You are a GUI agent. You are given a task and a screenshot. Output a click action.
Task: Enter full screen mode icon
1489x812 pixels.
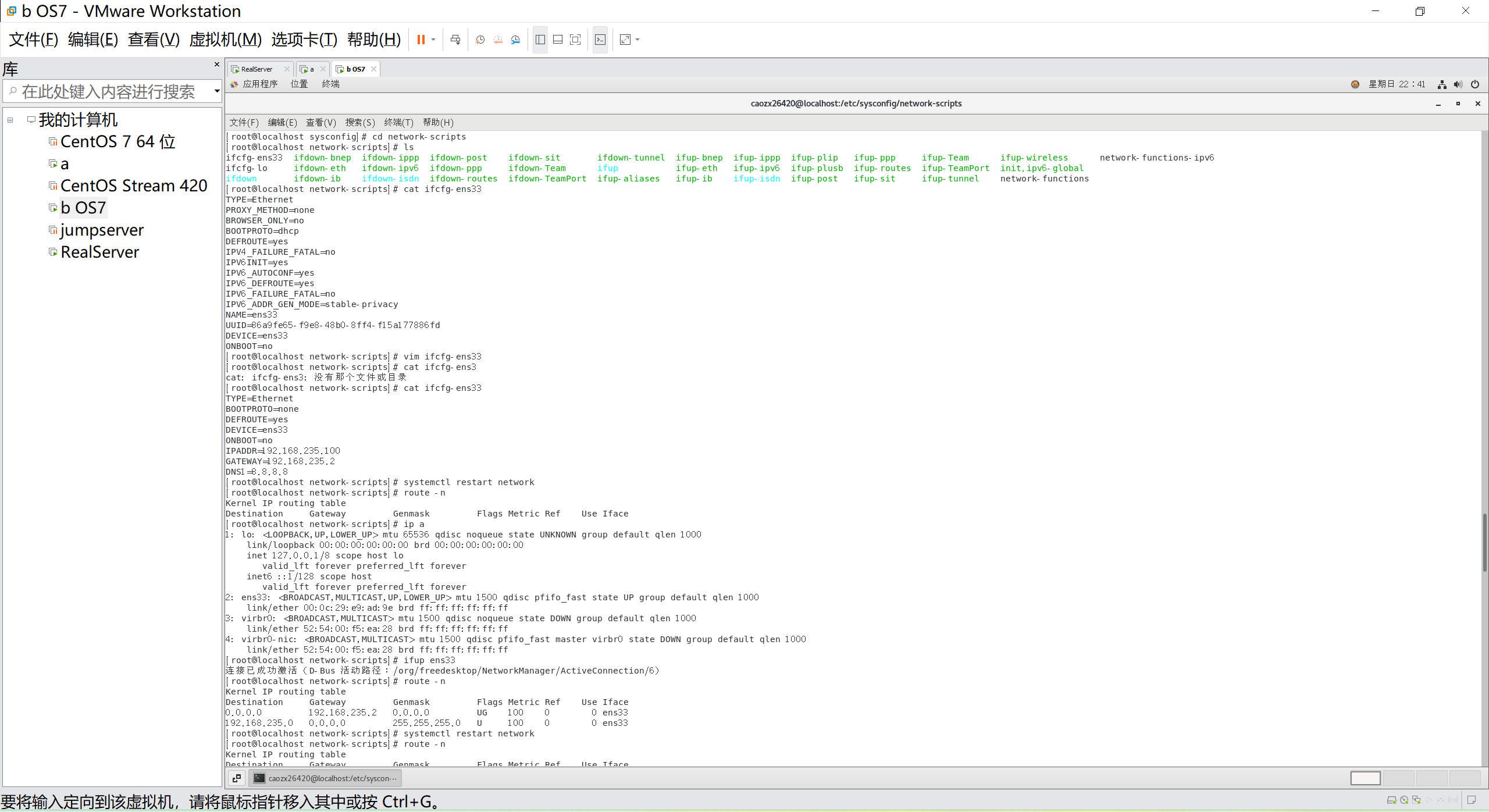pos(575,40)
